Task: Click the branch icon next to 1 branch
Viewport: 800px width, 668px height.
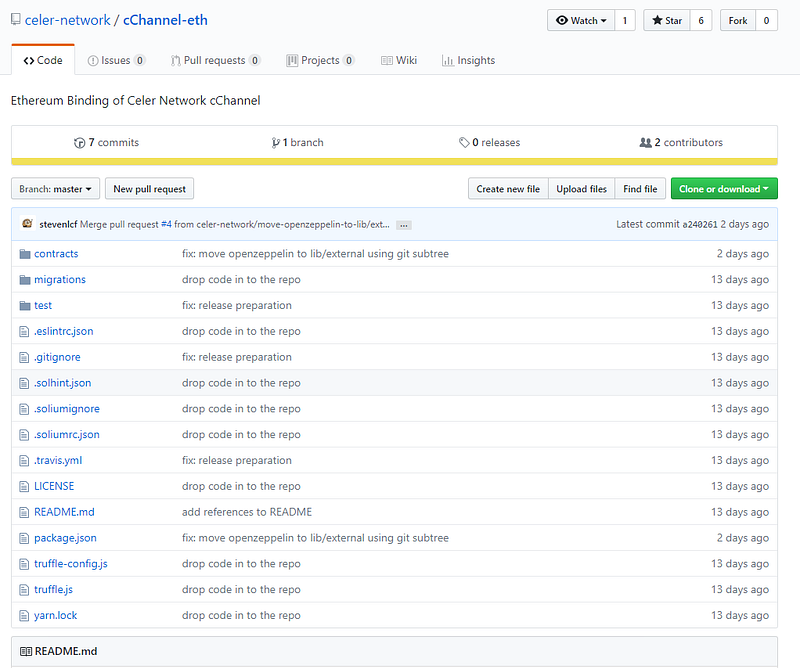Action: (x=276, y=143)
